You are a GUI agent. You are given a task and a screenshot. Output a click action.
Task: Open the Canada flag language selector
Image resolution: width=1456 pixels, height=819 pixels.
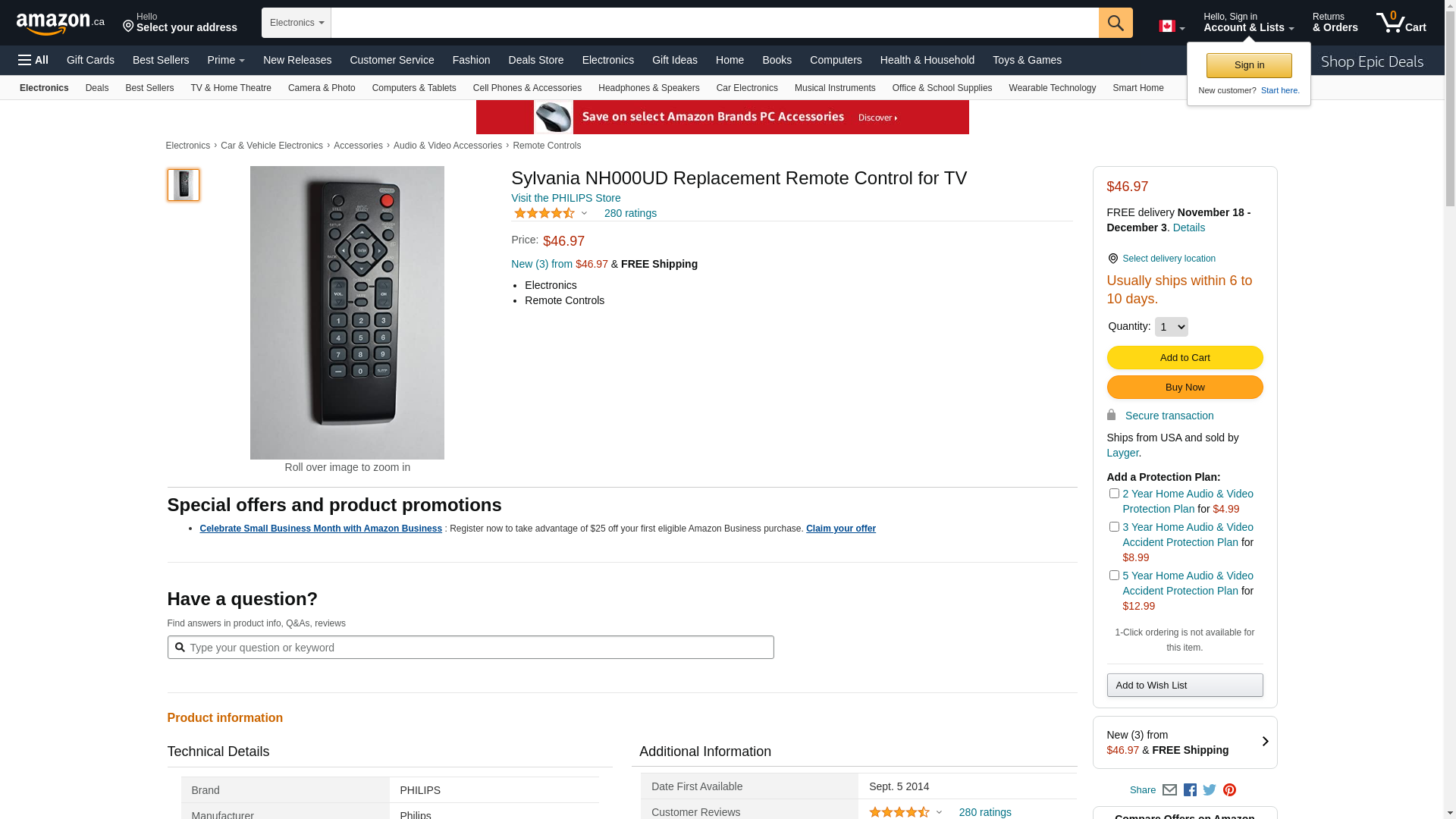1171,27
